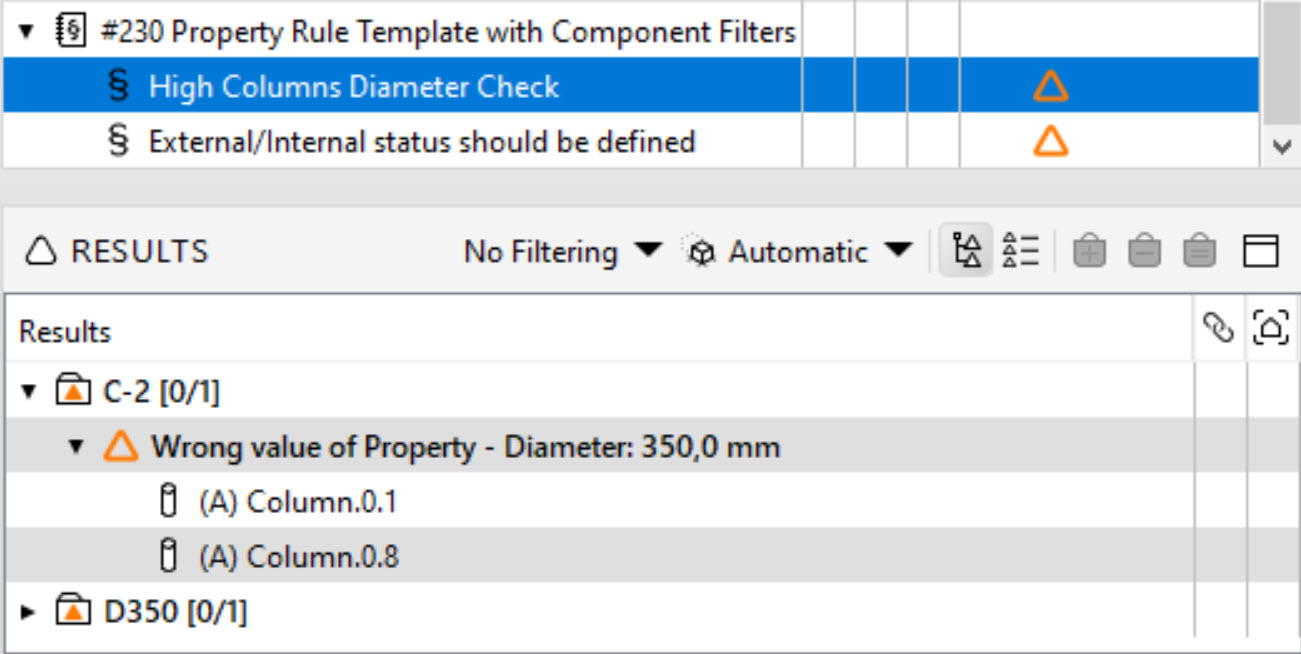Click the briefcase minus icon

pos(1145,251)
